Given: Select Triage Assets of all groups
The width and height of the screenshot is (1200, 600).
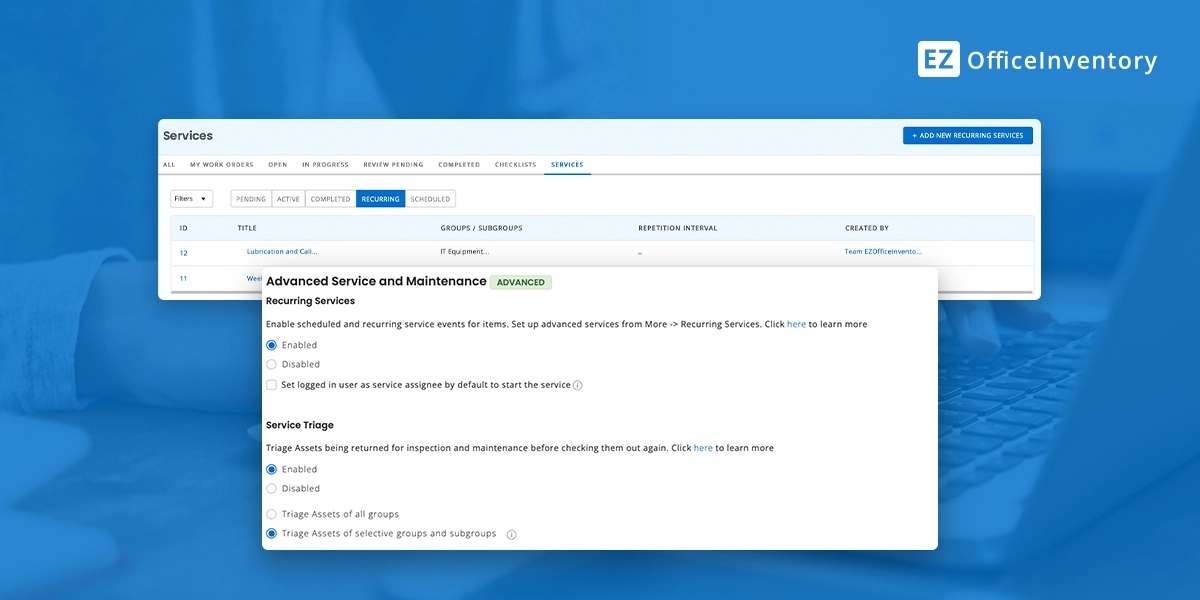Looking at the screenshot, I should click(x=271, y=513).
